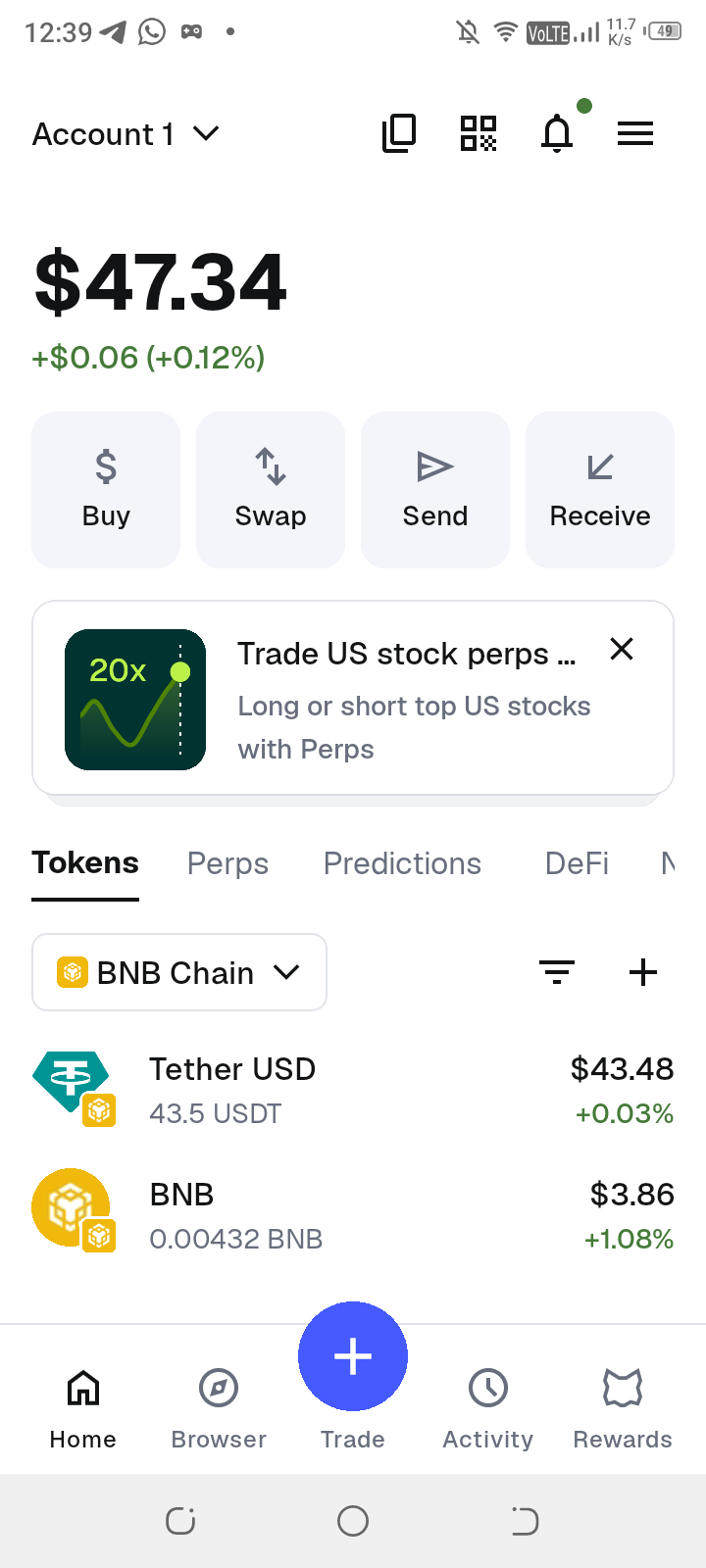Tap the token filter sort icon
706x1568 pixels.
point(557,972)
